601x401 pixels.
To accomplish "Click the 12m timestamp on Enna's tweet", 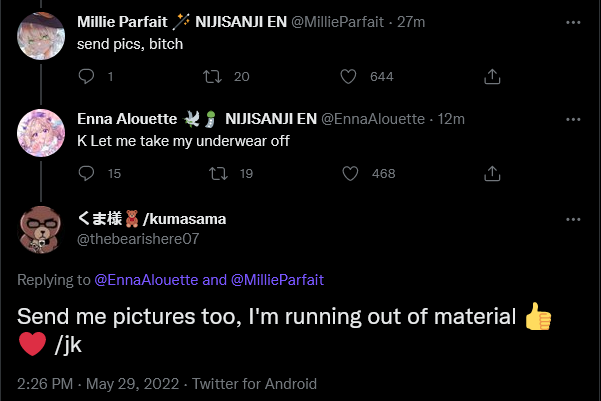I will pos(452,118).
